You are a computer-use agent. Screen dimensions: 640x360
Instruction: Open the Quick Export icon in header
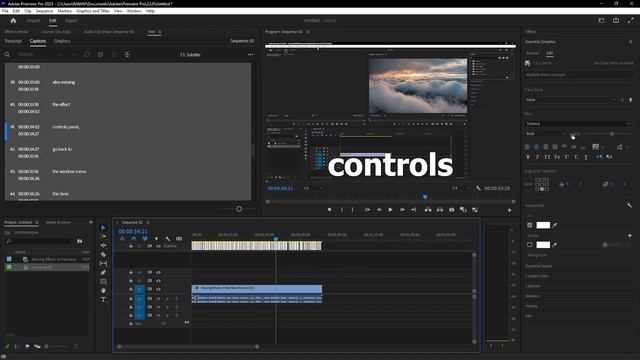pyautogui.click(x=616, y=20)
